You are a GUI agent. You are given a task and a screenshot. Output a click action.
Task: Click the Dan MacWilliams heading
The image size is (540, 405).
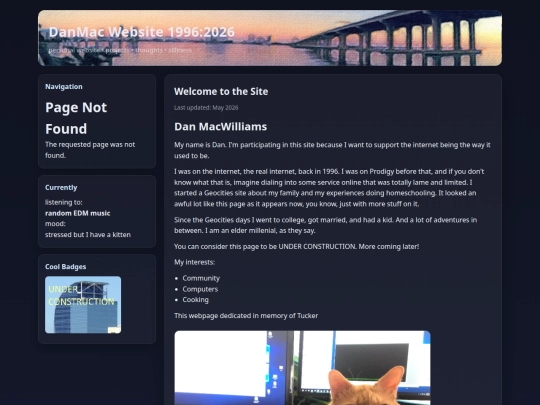click(x=220, y=127)
